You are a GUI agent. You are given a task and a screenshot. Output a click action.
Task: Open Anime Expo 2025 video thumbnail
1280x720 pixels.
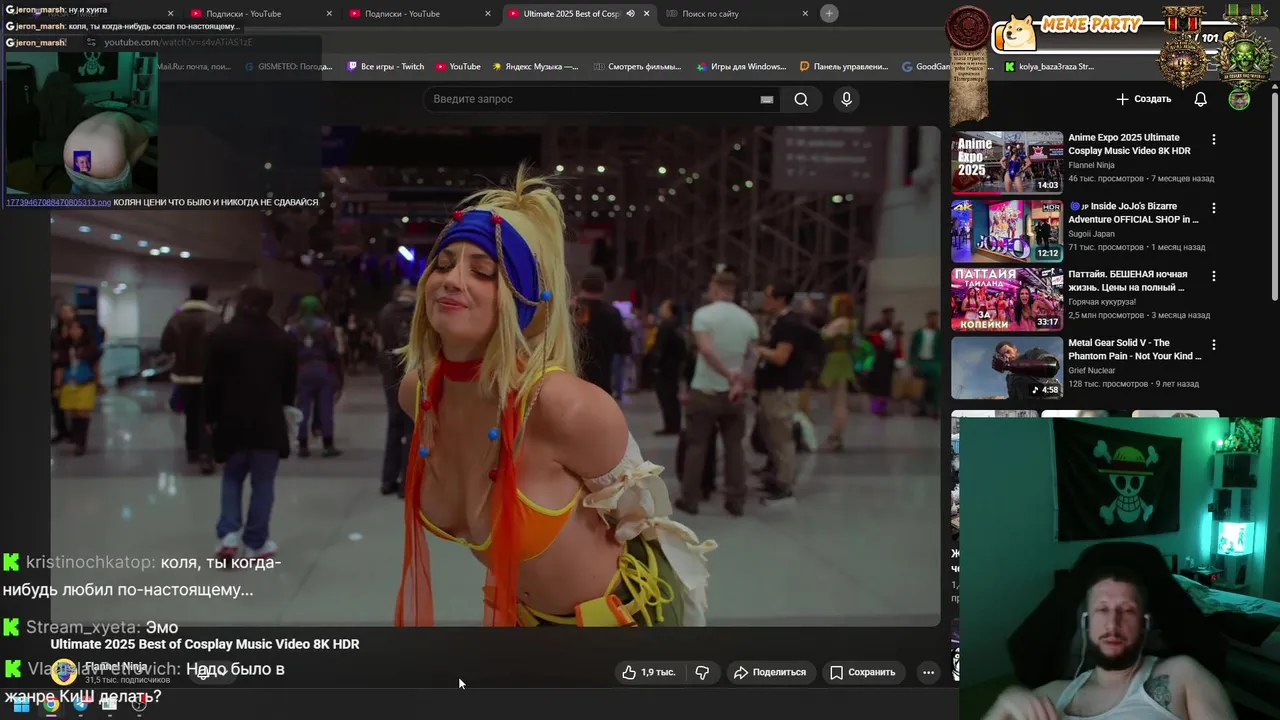pyautogui.click(x=1007, y=162)
